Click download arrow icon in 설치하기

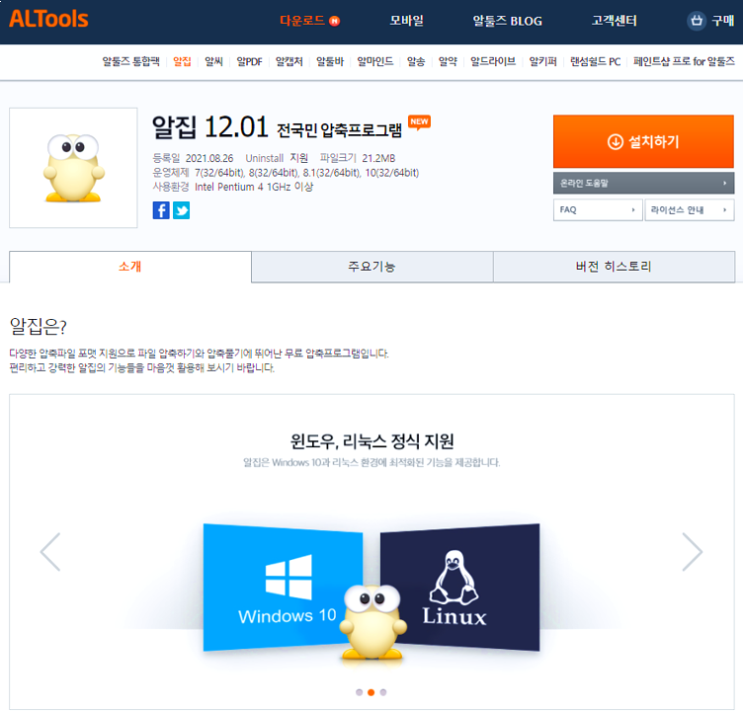click(x=615, y=141)
